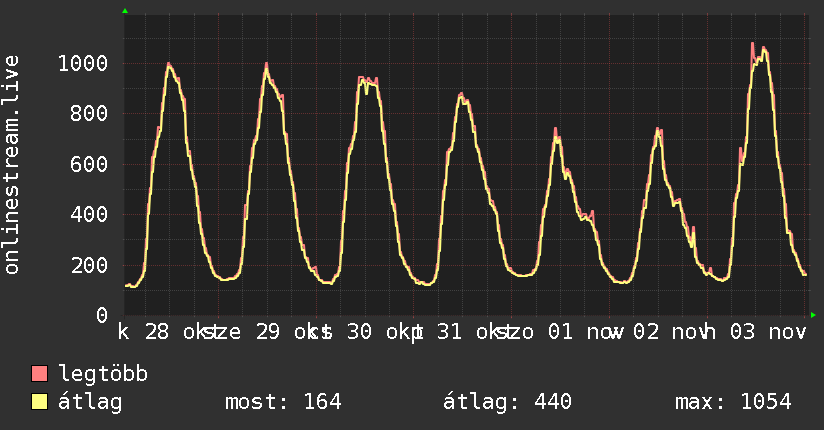The width and height of the screenshot is (824, 430).
Task: Click the green arrow atop the y-axis
Action: 125,11
